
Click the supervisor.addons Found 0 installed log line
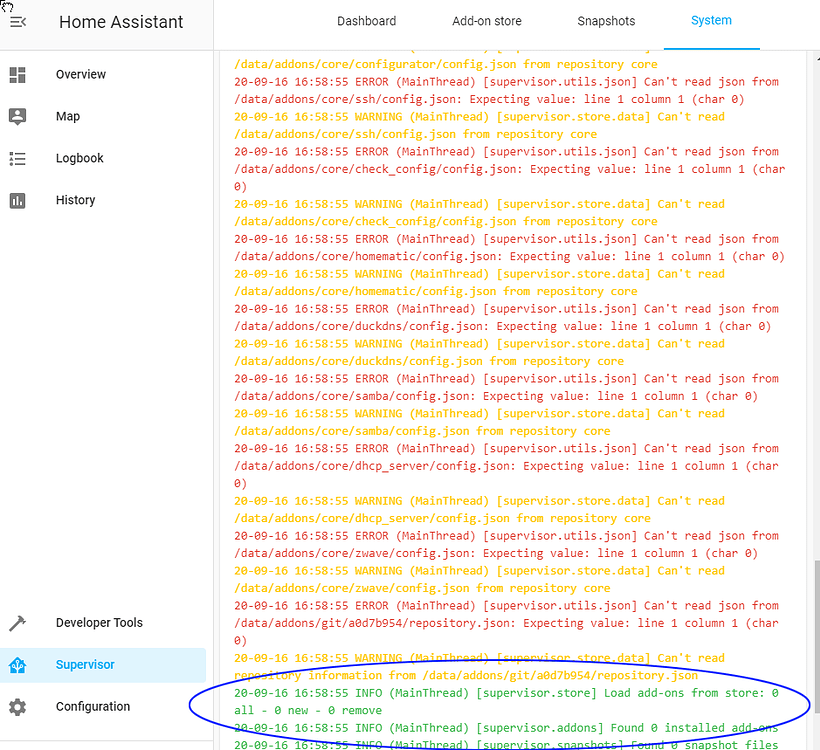500,727
